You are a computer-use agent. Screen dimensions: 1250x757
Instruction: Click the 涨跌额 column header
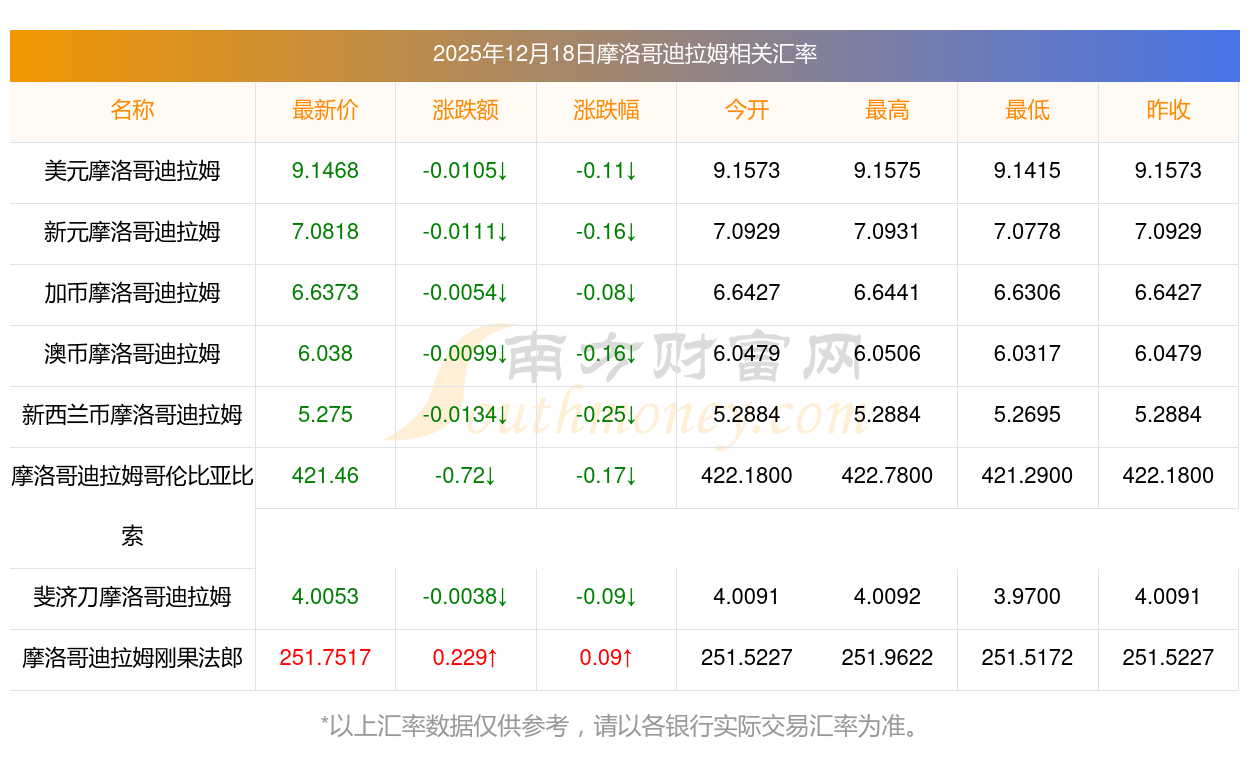pyautogui.click(x=465, y=110)
